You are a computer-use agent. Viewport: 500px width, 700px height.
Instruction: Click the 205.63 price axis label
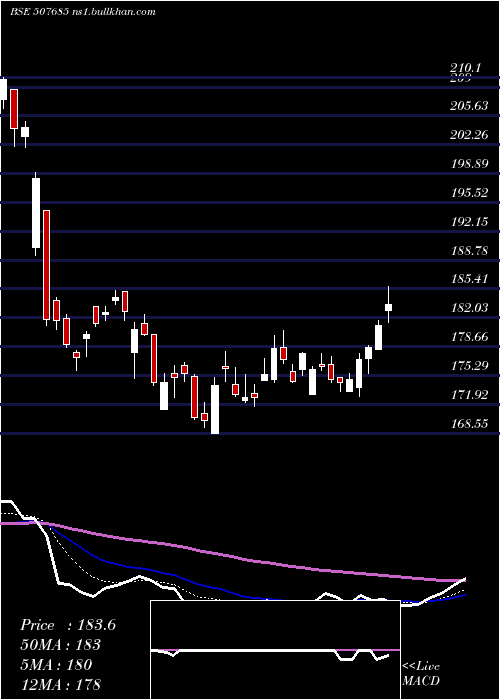point(469,106)
